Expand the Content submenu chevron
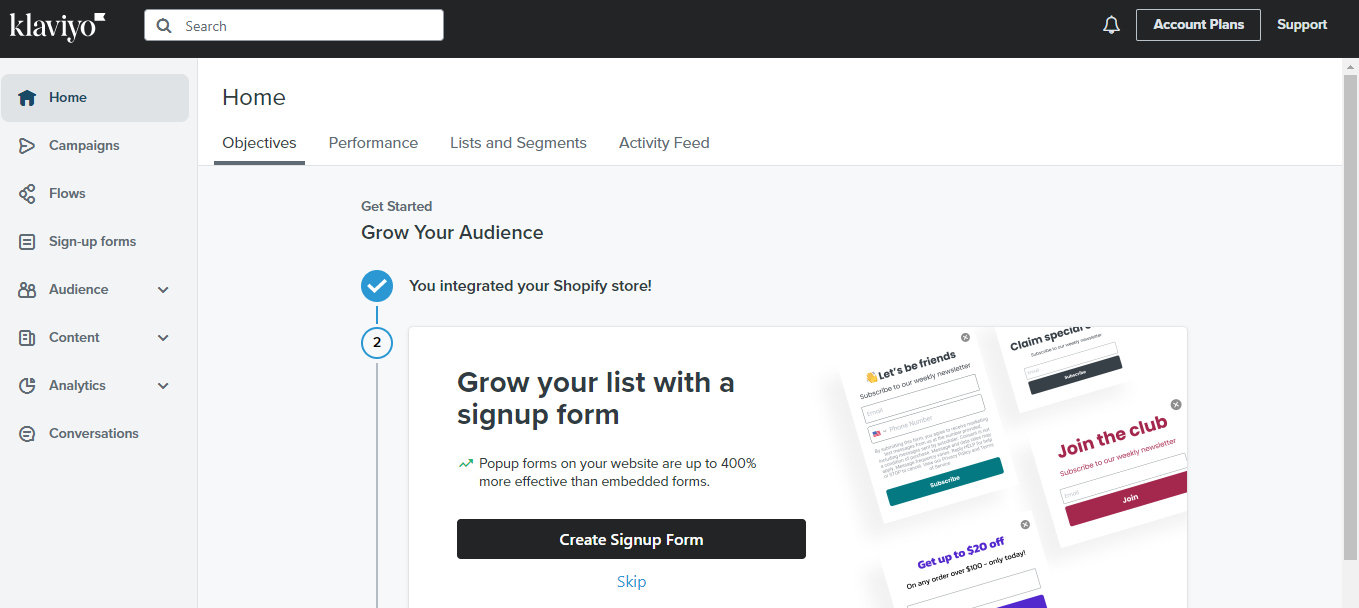 [x=163, y=338]
